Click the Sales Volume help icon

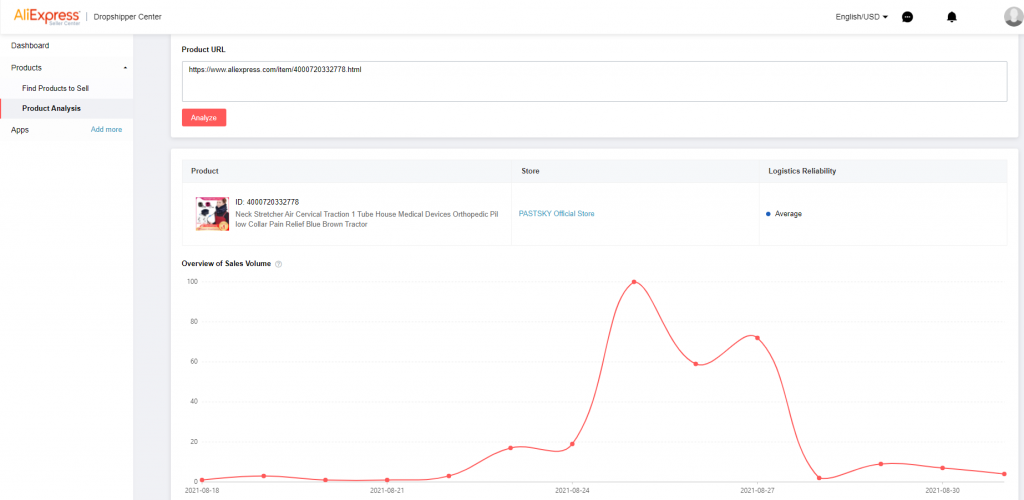(x=278, y=264)
